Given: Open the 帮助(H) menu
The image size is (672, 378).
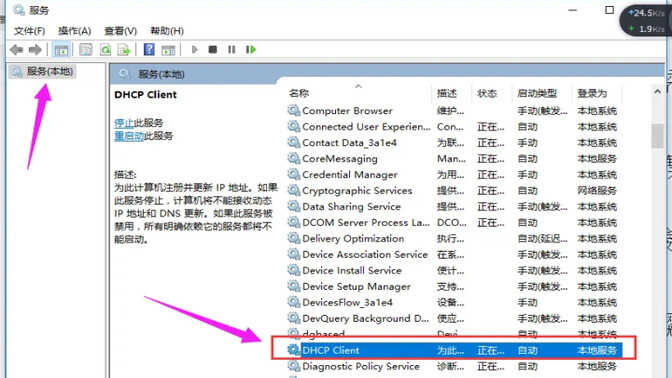Looking at the screenshot, I should 167,31.
